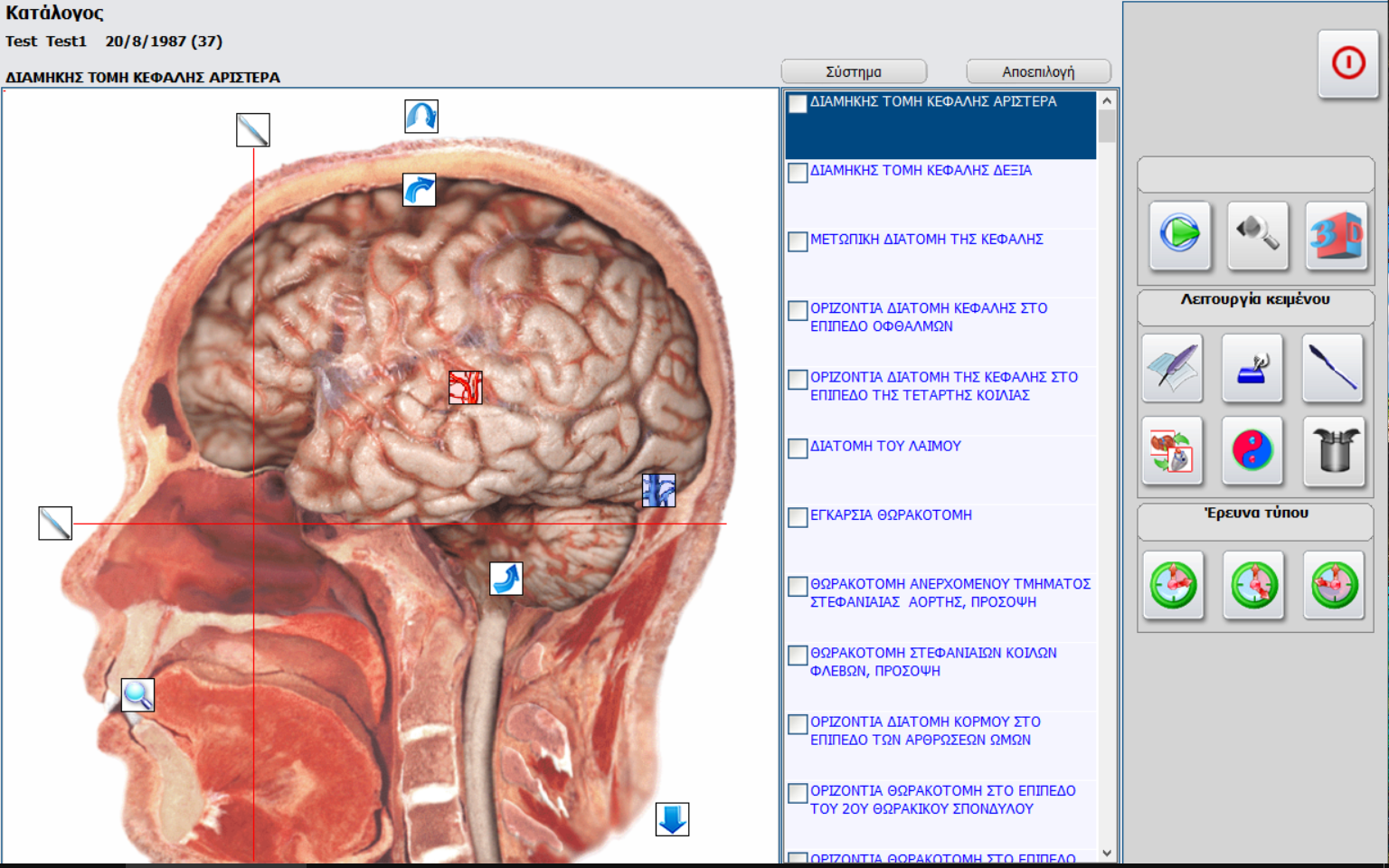Viewport: 1389px width, 868px height.
Task: Click the horizontal line scalpel marker
Action: tap(55, 523)
